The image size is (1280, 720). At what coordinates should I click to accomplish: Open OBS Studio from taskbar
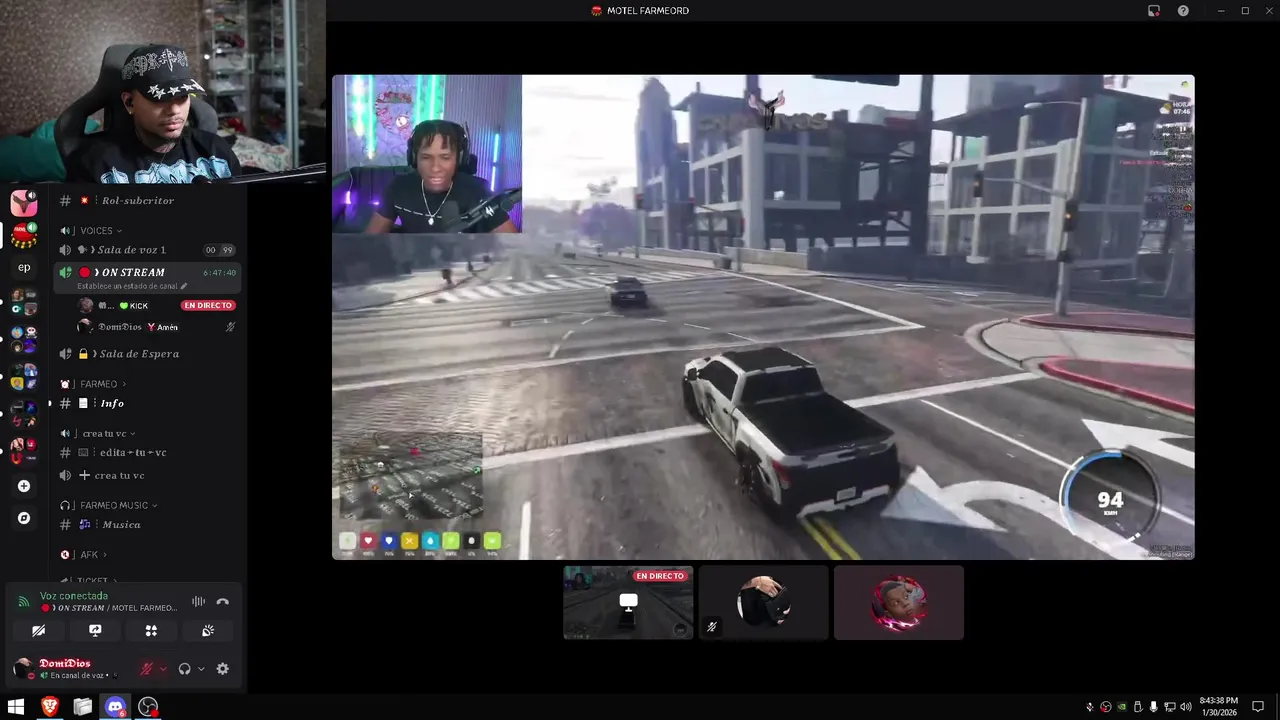[148, 707]
